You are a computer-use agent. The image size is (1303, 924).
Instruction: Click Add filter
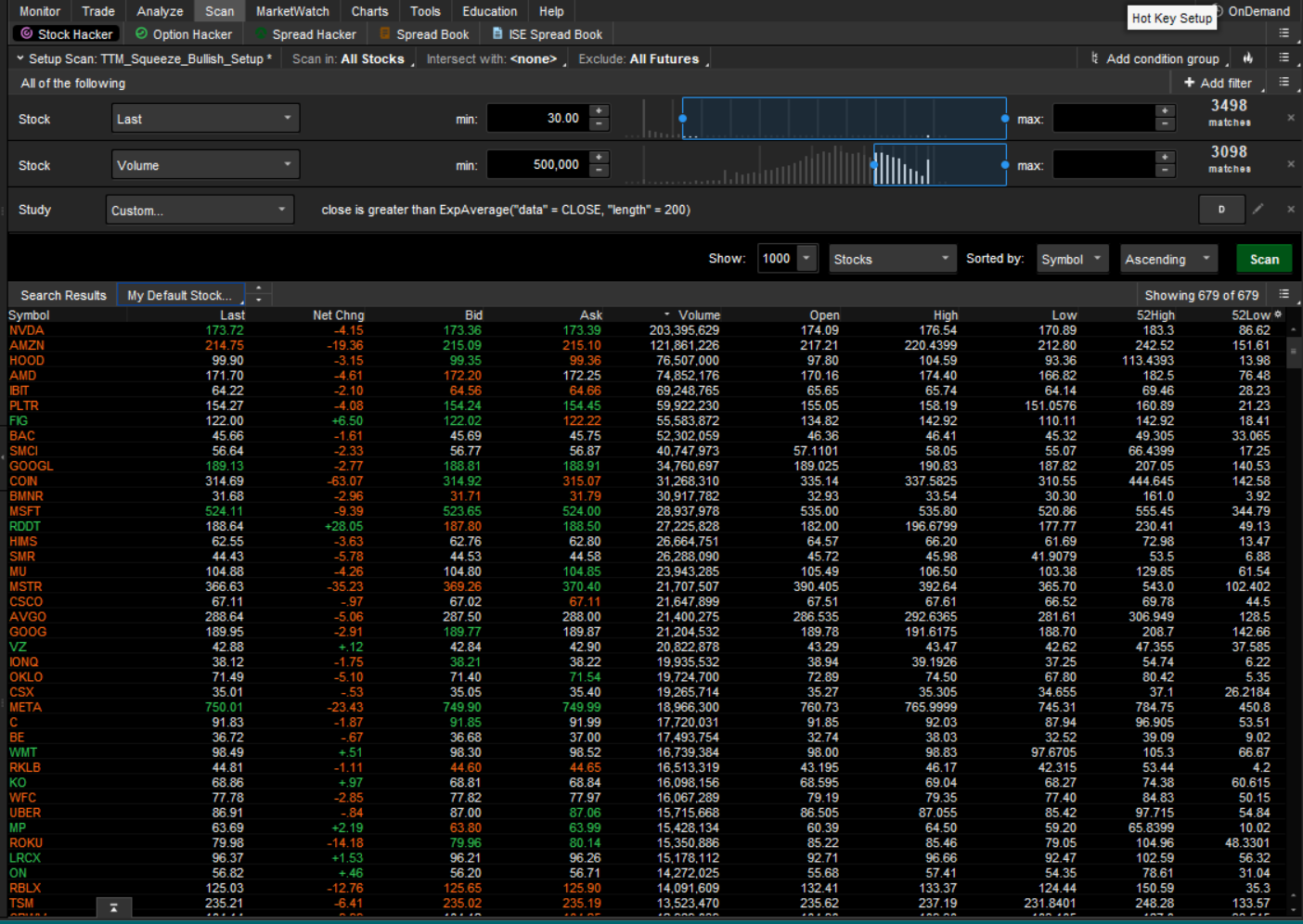point(1218,83)
